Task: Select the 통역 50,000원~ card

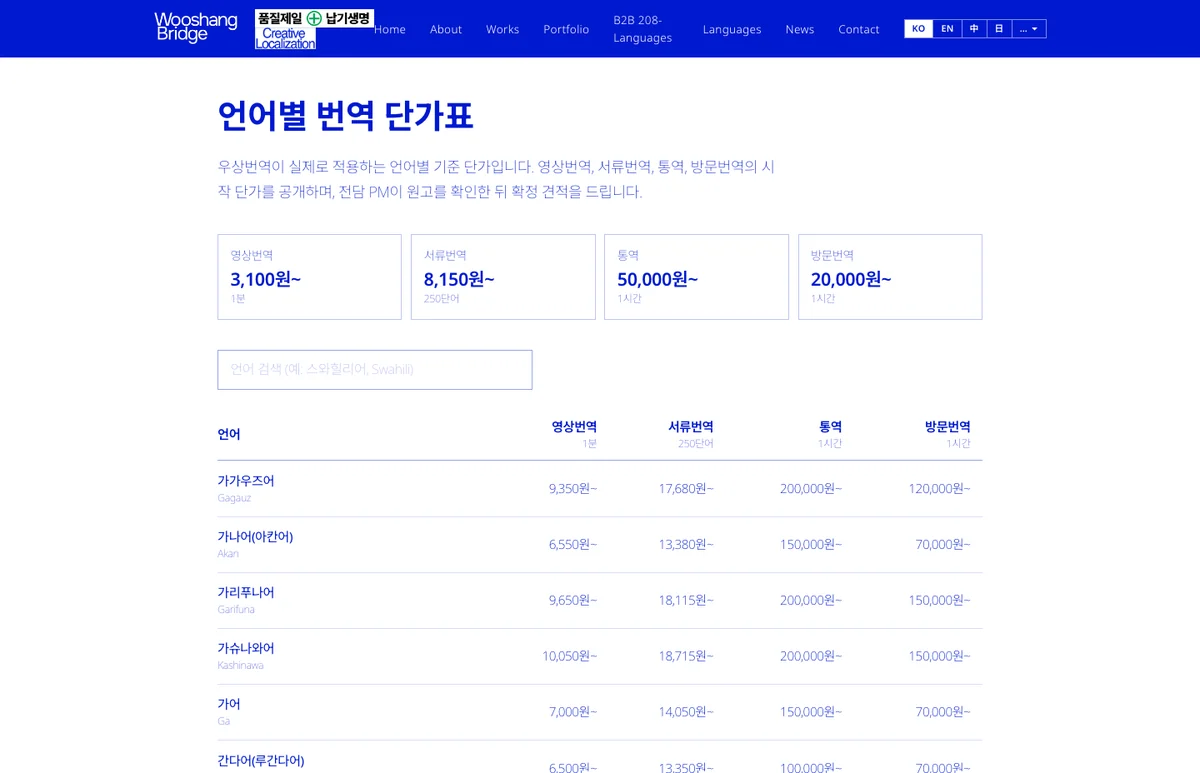Action: [x=696, y=277]
